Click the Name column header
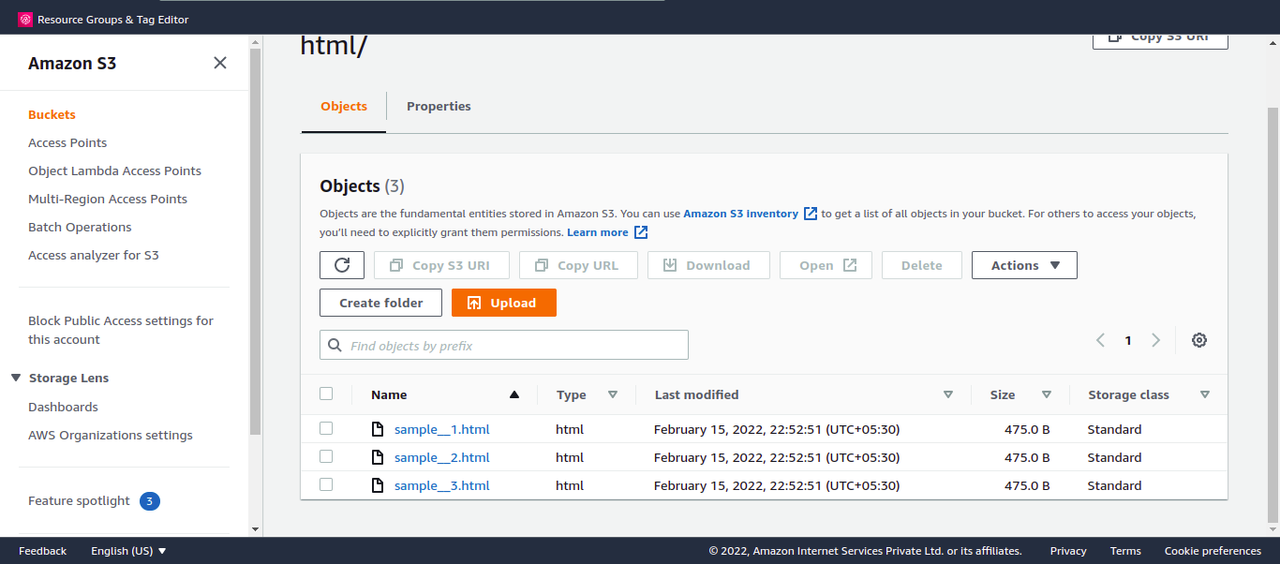The image size is (1280, 564). (x=389, y=395)
